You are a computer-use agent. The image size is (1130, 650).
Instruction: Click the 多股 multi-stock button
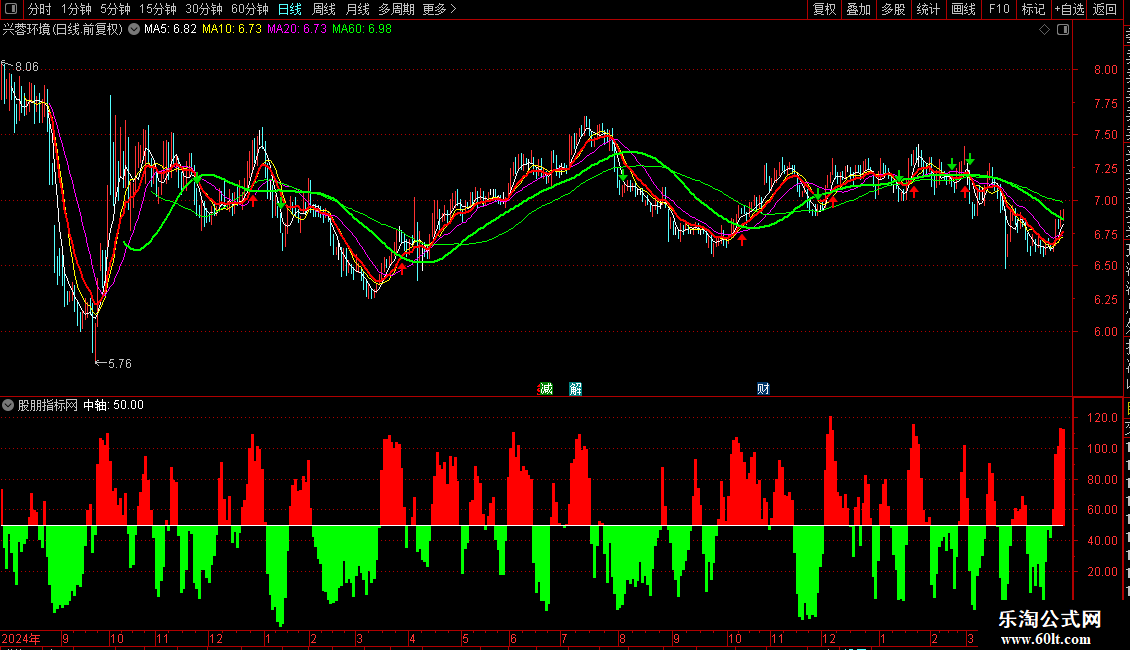pyautogui.click(x=893, y=9)
